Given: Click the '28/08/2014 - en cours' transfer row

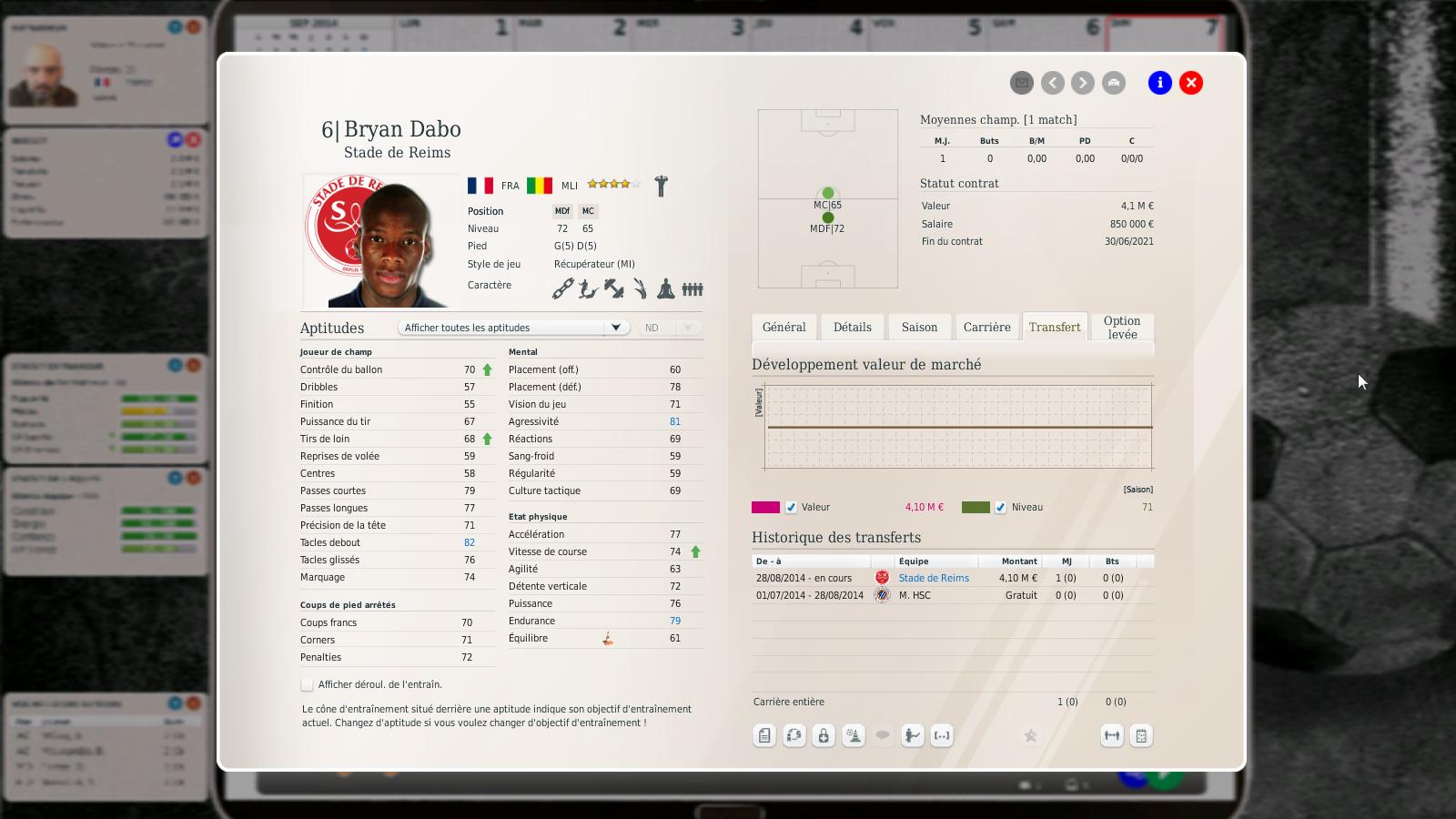Looking at the screenshot, I should tap(953, 578).
